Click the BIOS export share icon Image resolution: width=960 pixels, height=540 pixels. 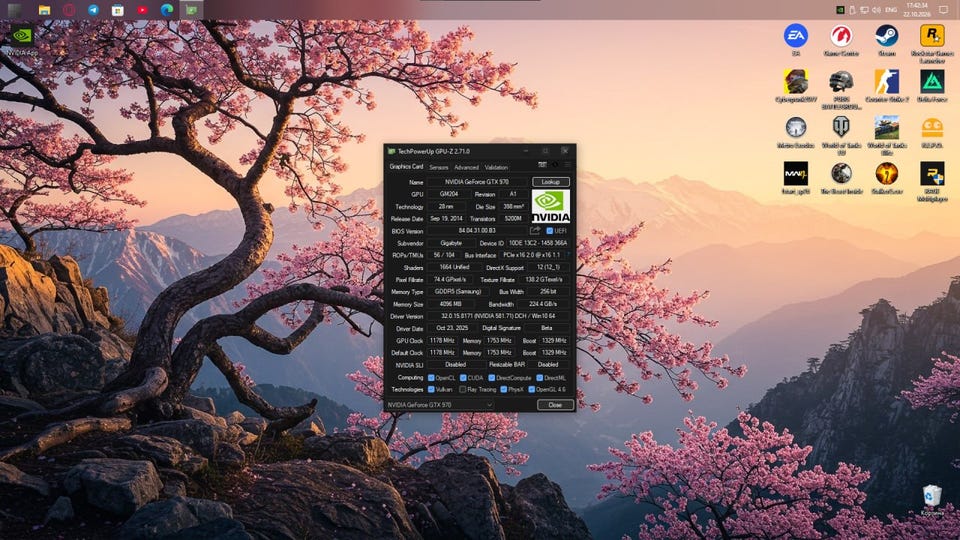pyautogui.click(x=534, y=231)
